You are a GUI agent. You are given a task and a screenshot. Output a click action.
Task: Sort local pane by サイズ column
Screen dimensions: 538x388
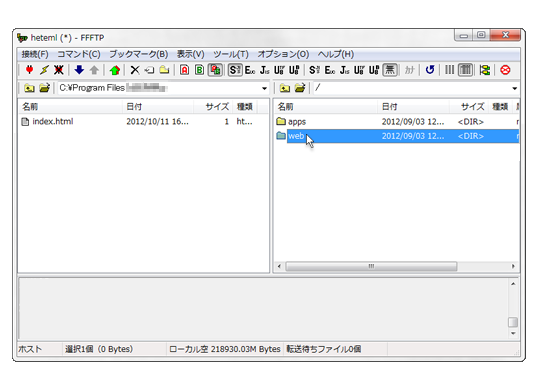213,107
